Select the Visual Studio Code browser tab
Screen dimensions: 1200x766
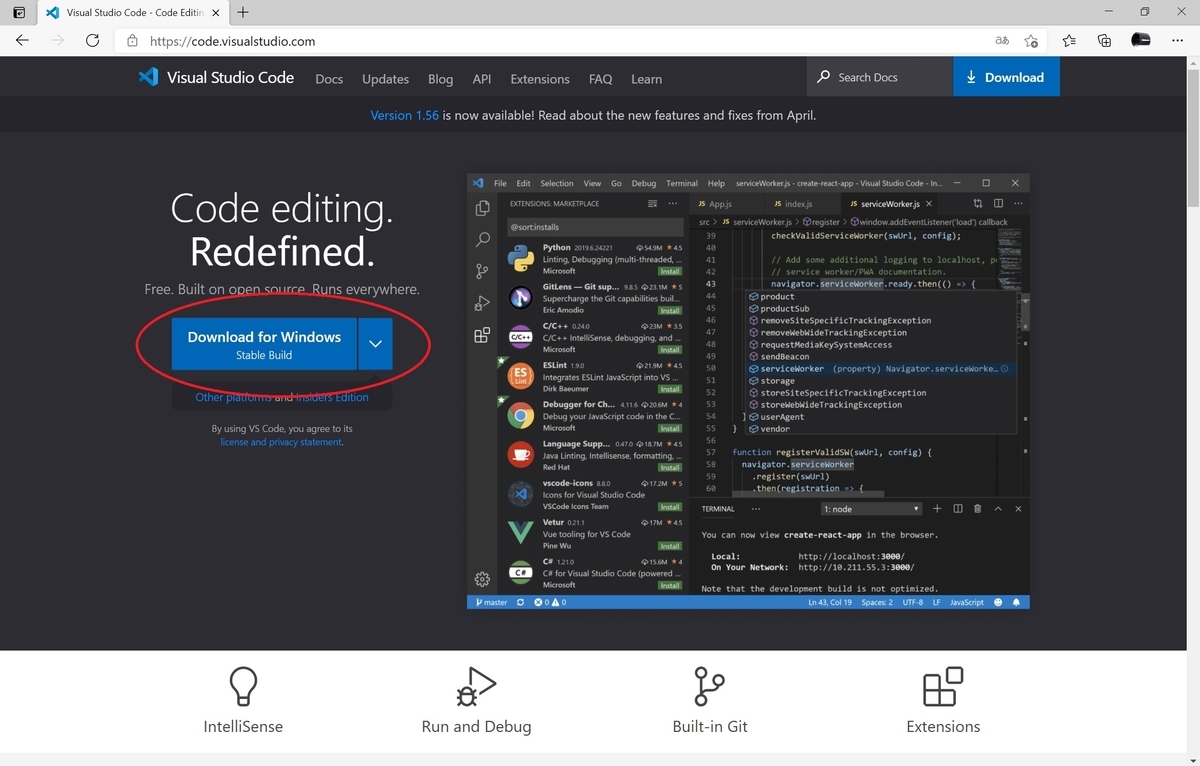[135, 13]
